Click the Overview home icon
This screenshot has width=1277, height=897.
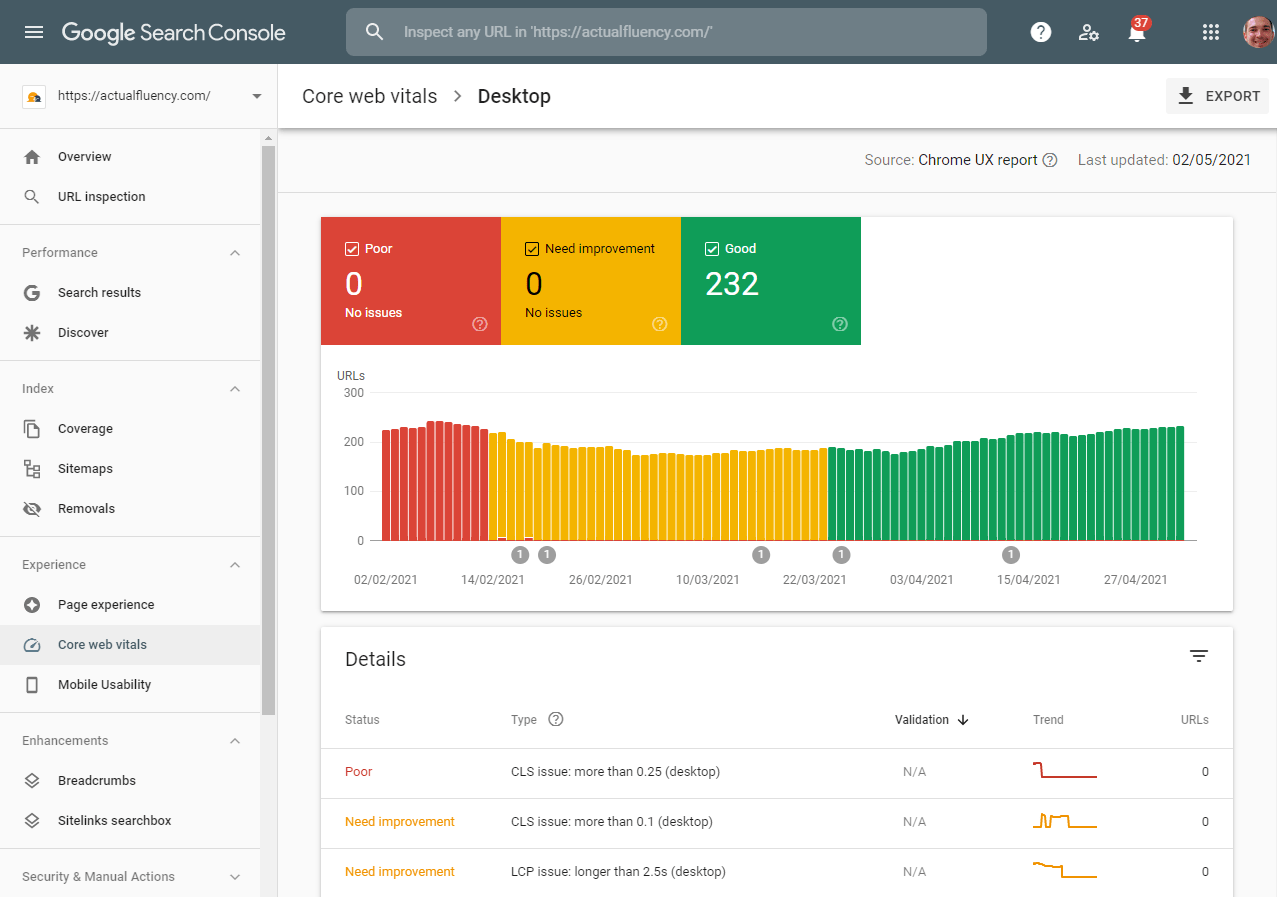pos(32,157)
